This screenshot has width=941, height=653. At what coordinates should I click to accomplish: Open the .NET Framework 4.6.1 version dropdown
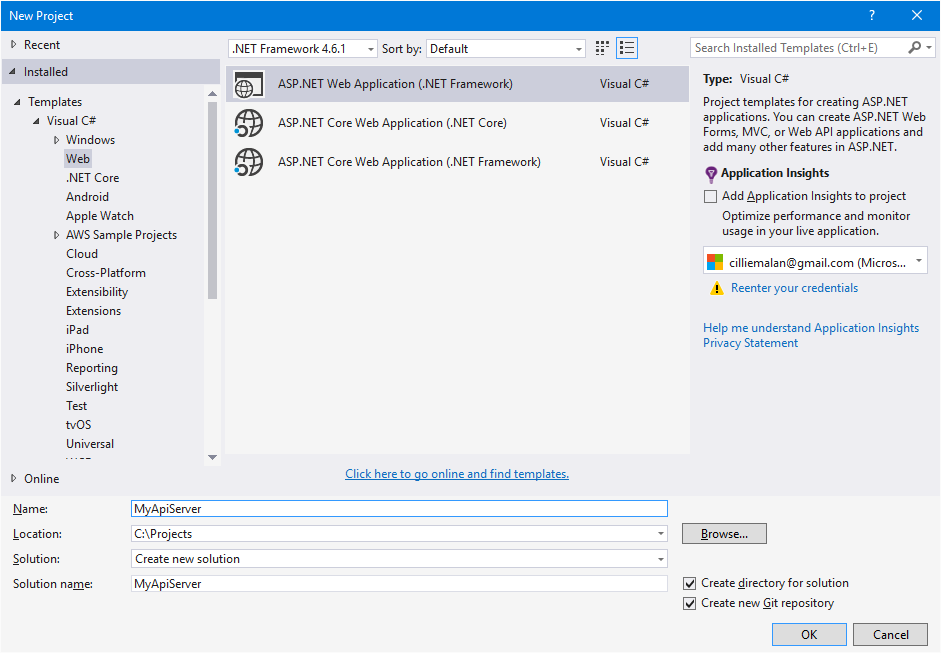coord(302,49)
